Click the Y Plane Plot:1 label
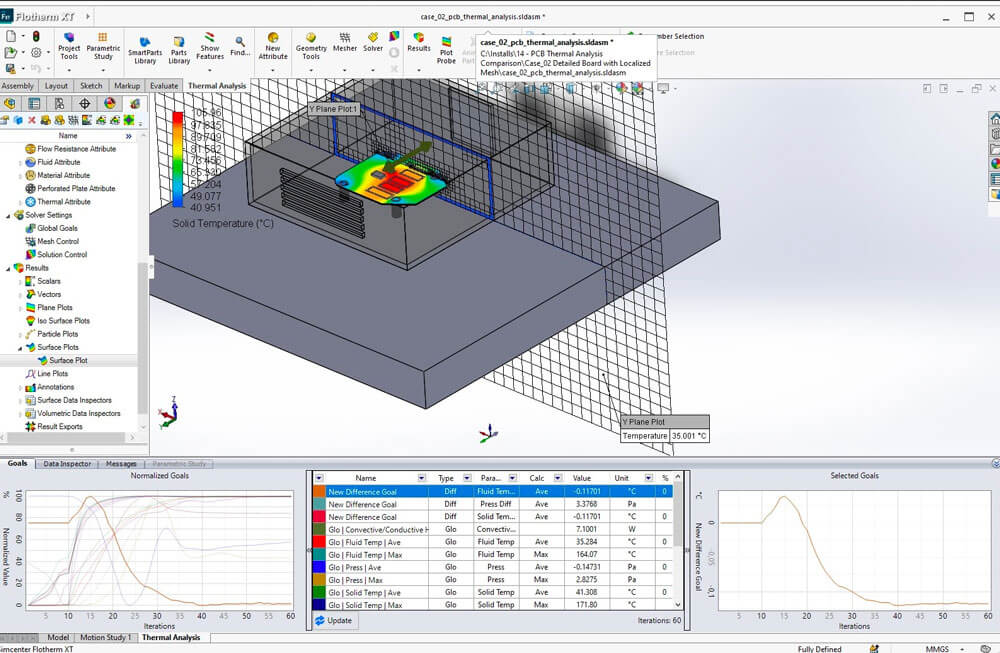1000x653 pixels. 334,109
